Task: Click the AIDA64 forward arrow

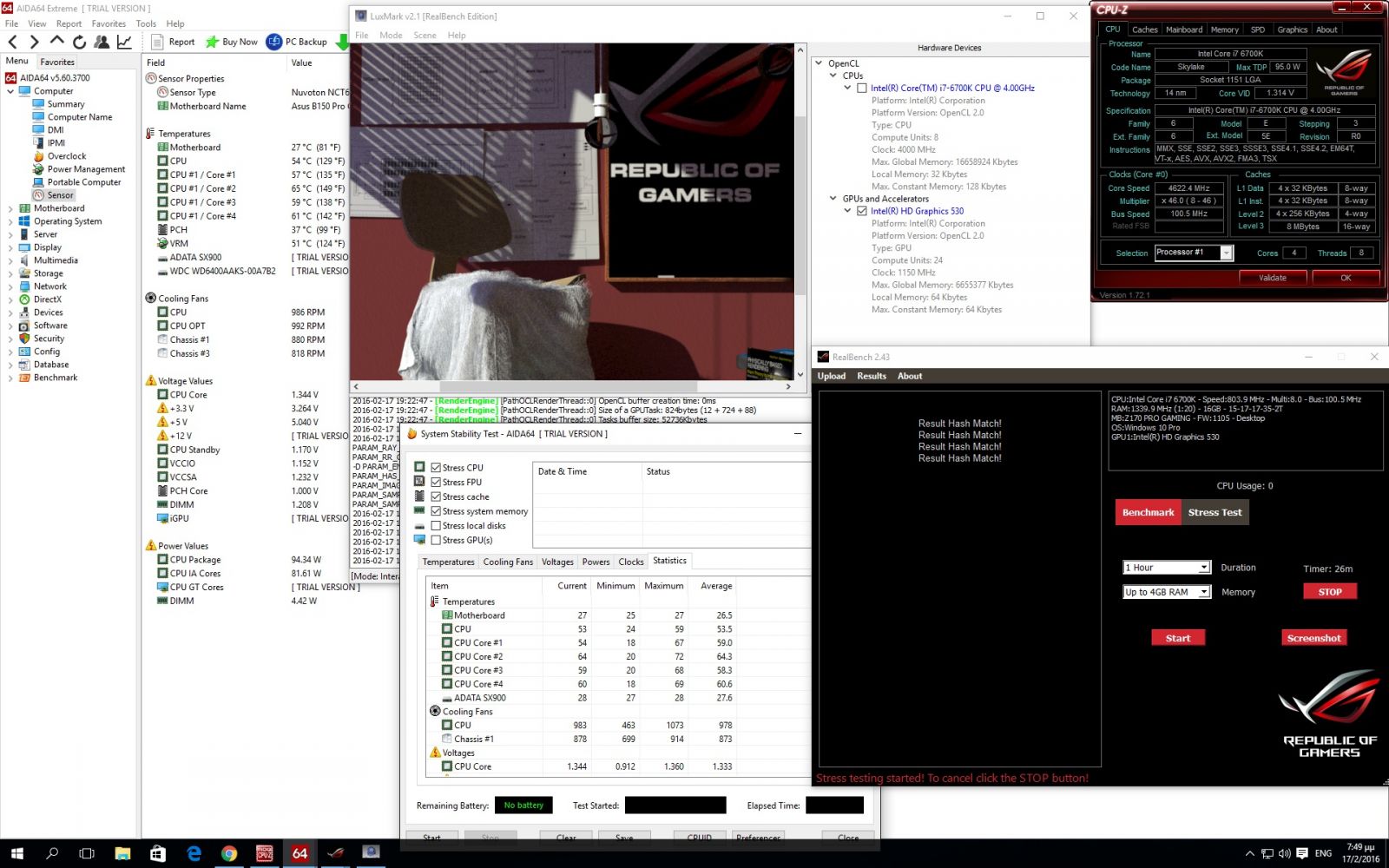Action: click(34, 42)
